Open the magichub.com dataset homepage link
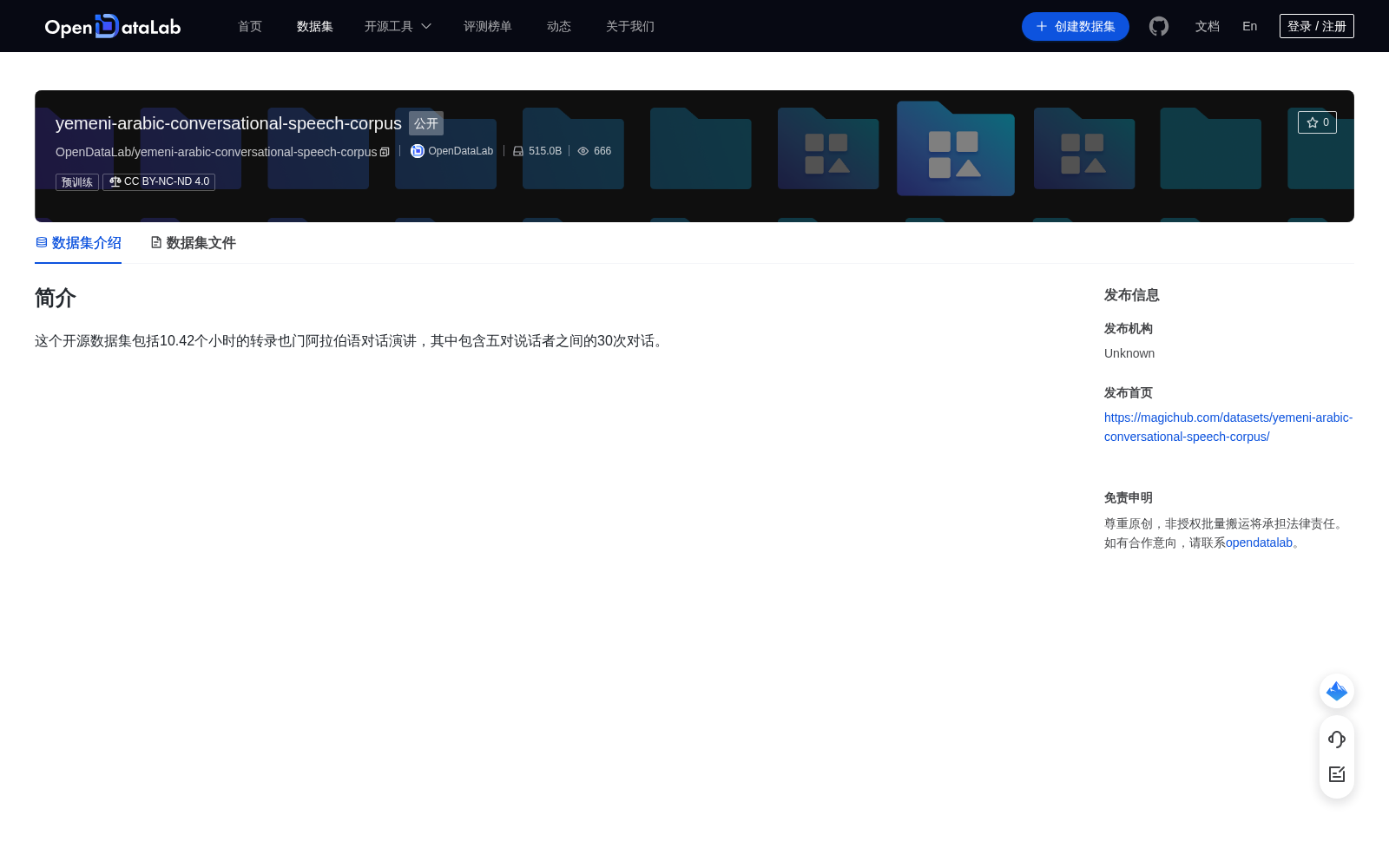The height and width of the screenshot is (868, 1389). click(1228, 427)
